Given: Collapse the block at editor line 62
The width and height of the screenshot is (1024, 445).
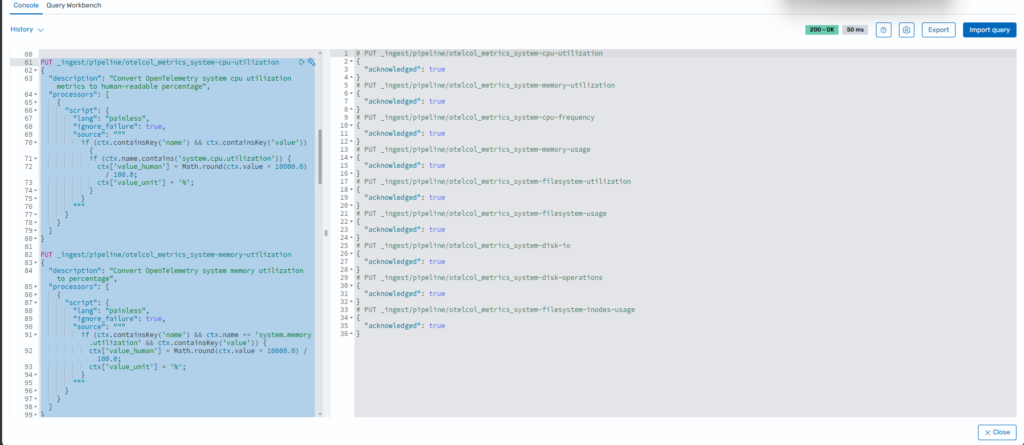Looking at the screenshot, I should (35, 71).
